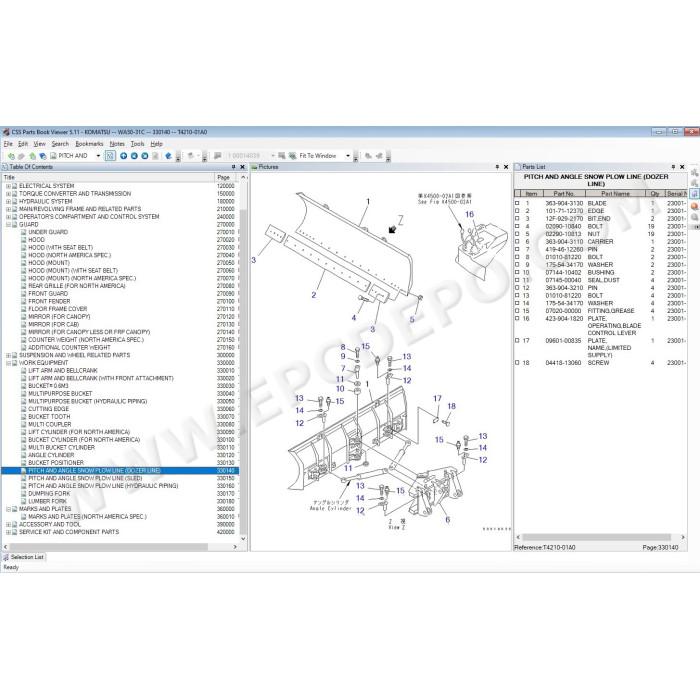700x700 pixels.
Task: Open the File menu
Action: [8, 144]
